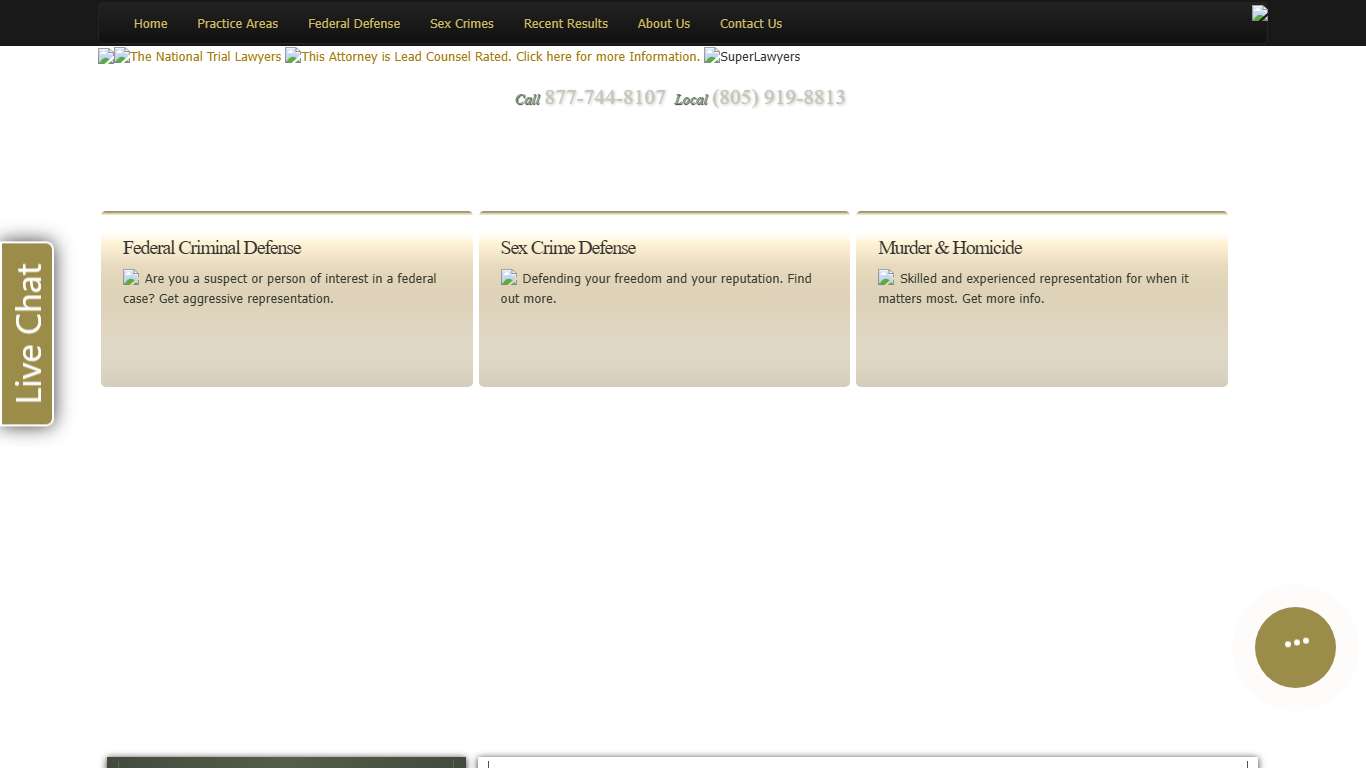Open the Lead Counsel Rated badge link
The height and width of the screenshot is (768, 1366).
click(493, 57)
